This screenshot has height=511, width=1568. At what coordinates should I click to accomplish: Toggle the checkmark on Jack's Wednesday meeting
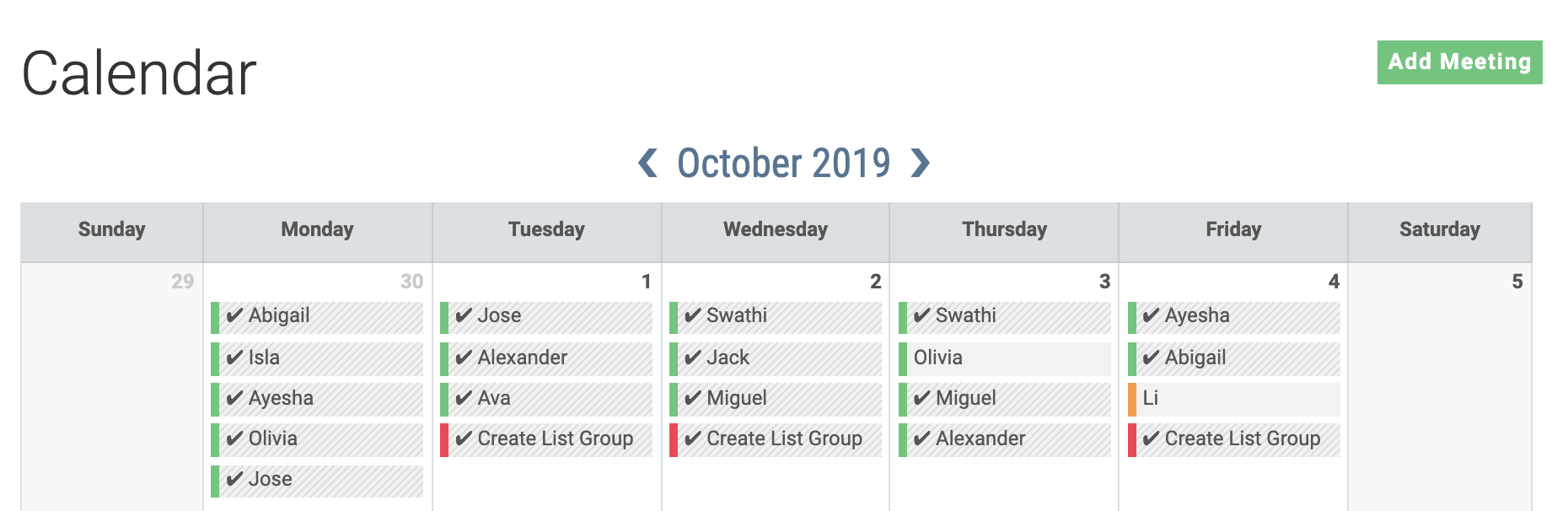coord(691,358)
